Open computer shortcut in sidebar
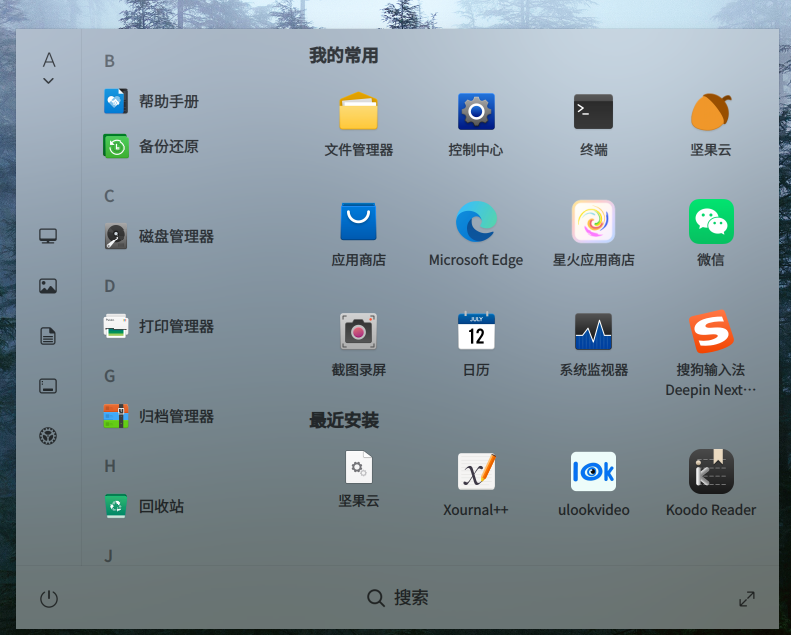The width and height of the screenshot is (791, 635). pyautogui.click(x=48, y=236)
